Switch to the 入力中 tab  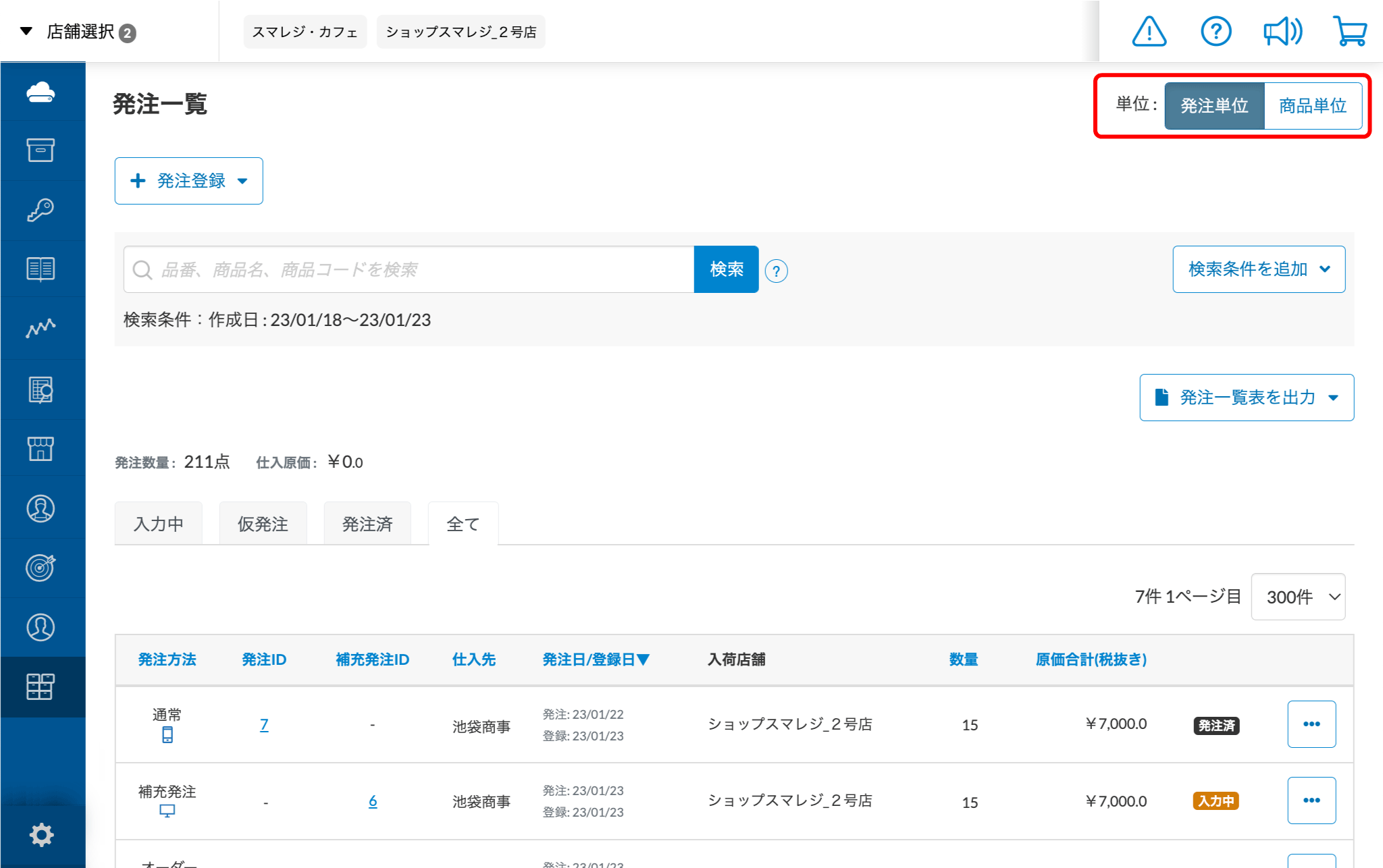point(159,524)
